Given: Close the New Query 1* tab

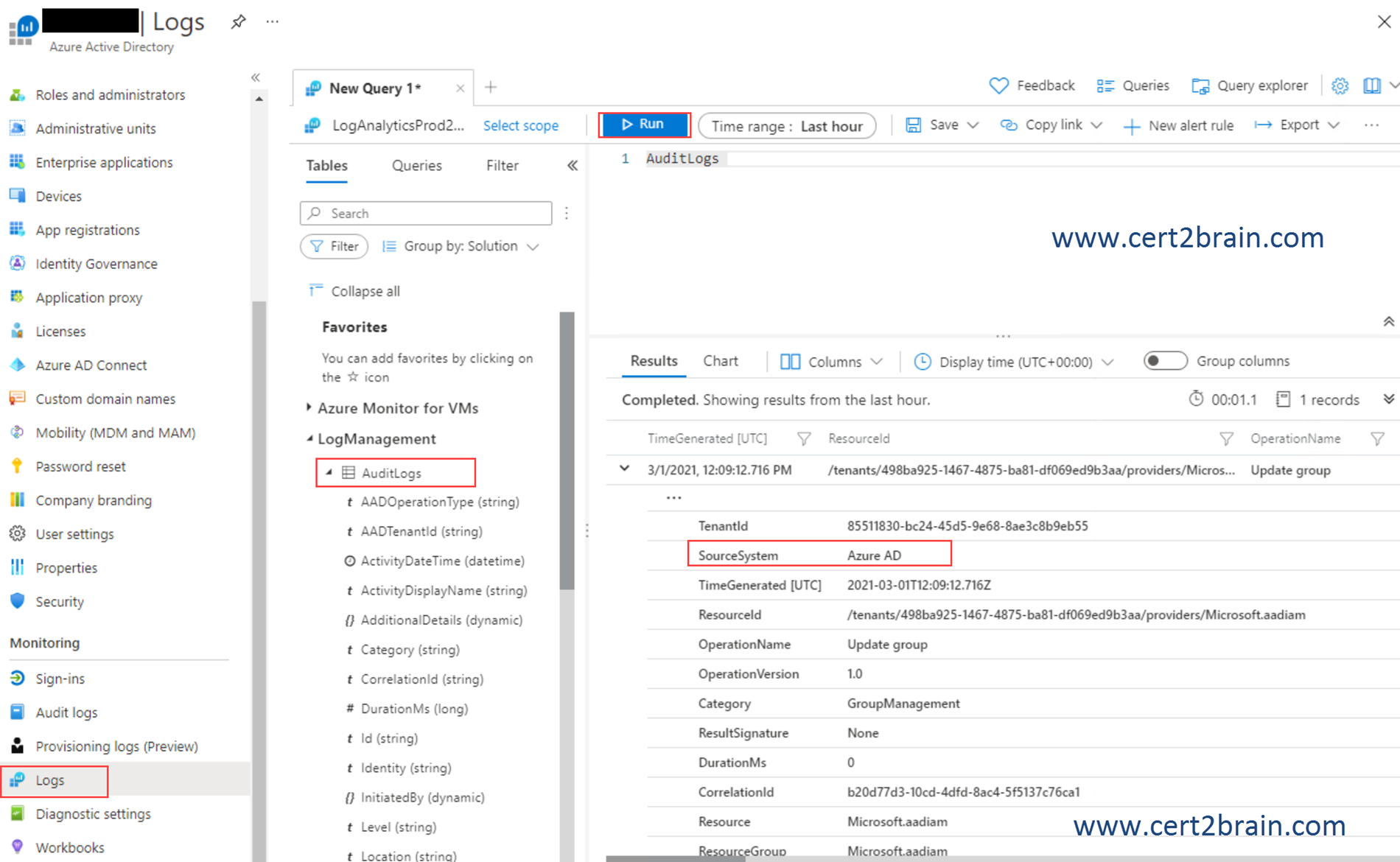Looking at the screenshot, I should [x=460, y=88].
